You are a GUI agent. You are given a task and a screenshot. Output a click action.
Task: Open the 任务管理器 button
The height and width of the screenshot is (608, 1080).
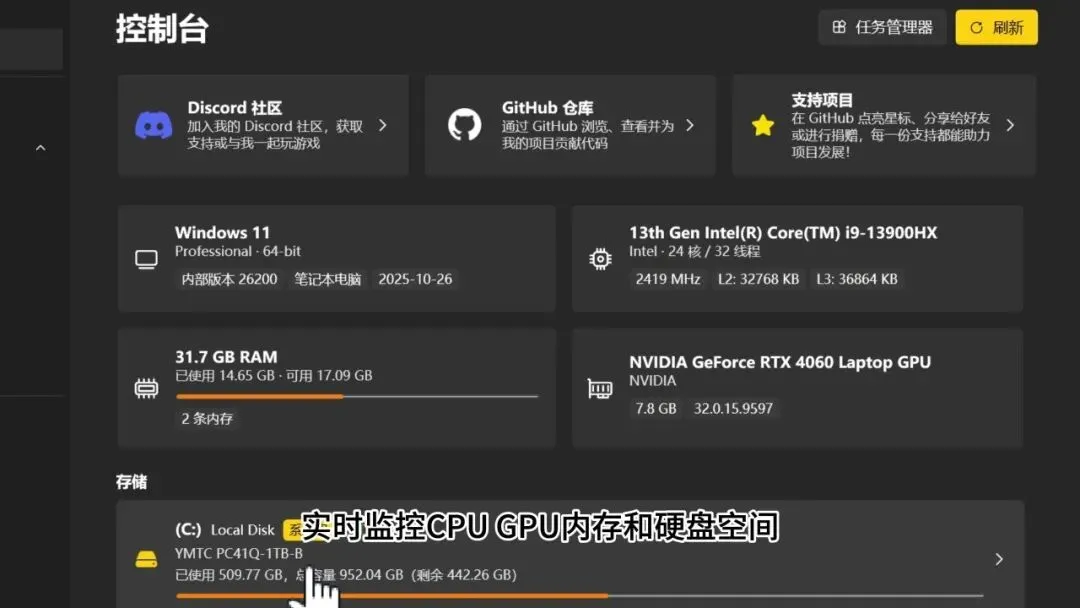tap(882, 28)
